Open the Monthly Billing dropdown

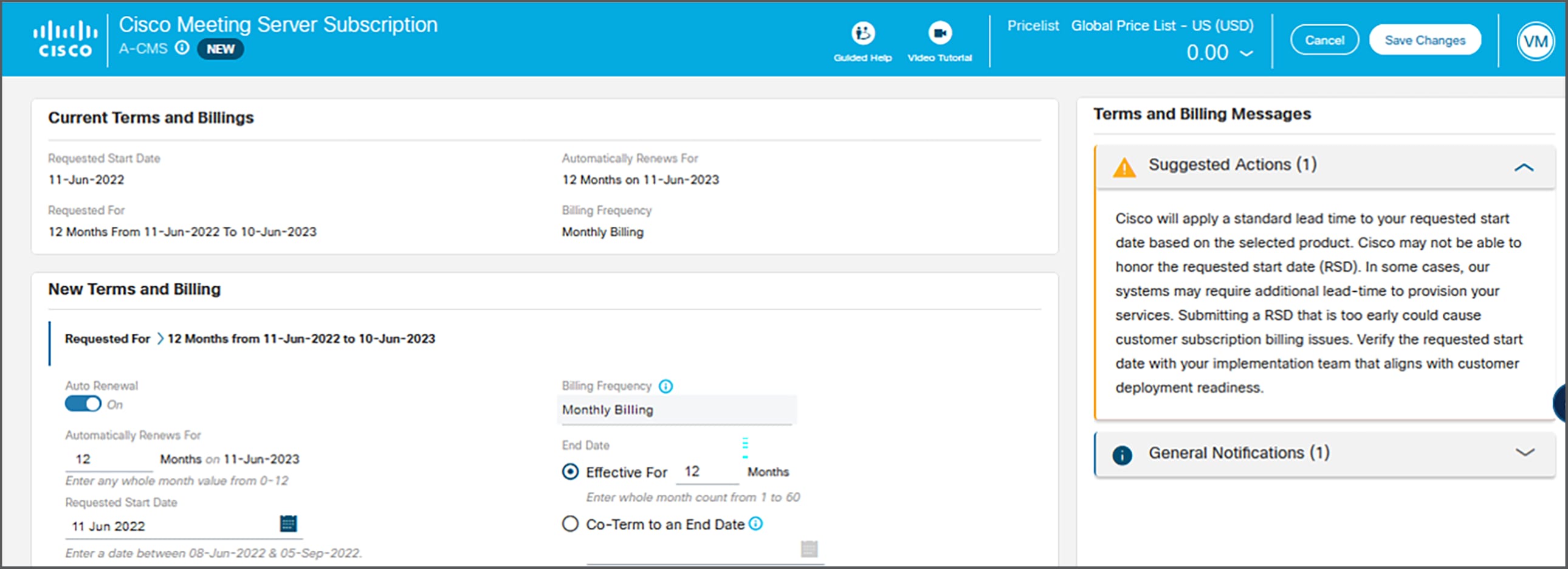(676, 410)
